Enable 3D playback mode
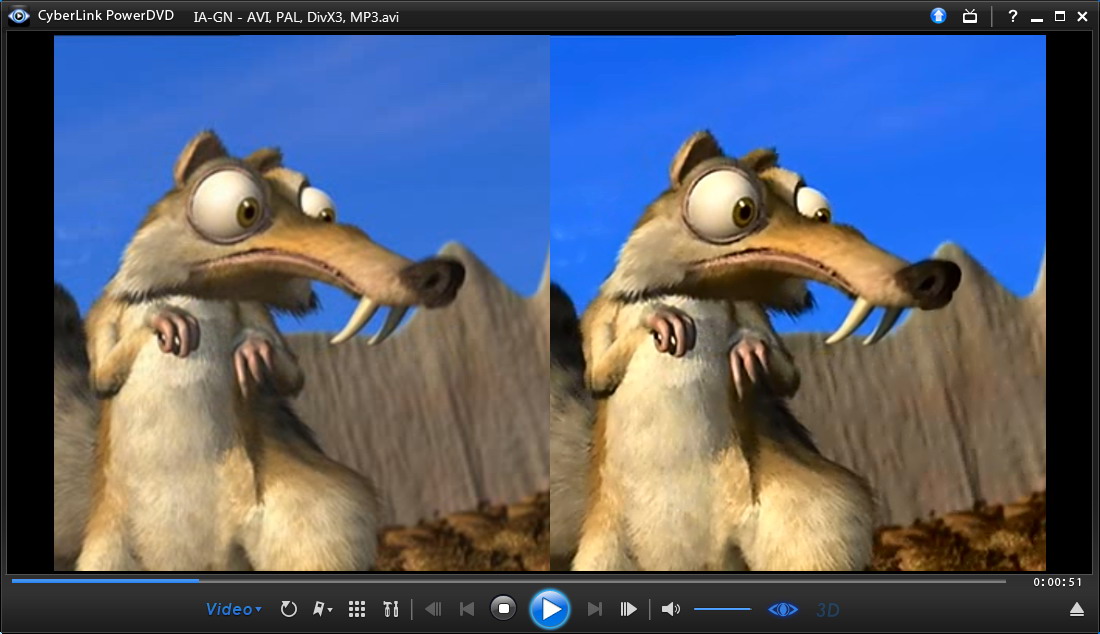The image size is (1100, 634). 828,610
